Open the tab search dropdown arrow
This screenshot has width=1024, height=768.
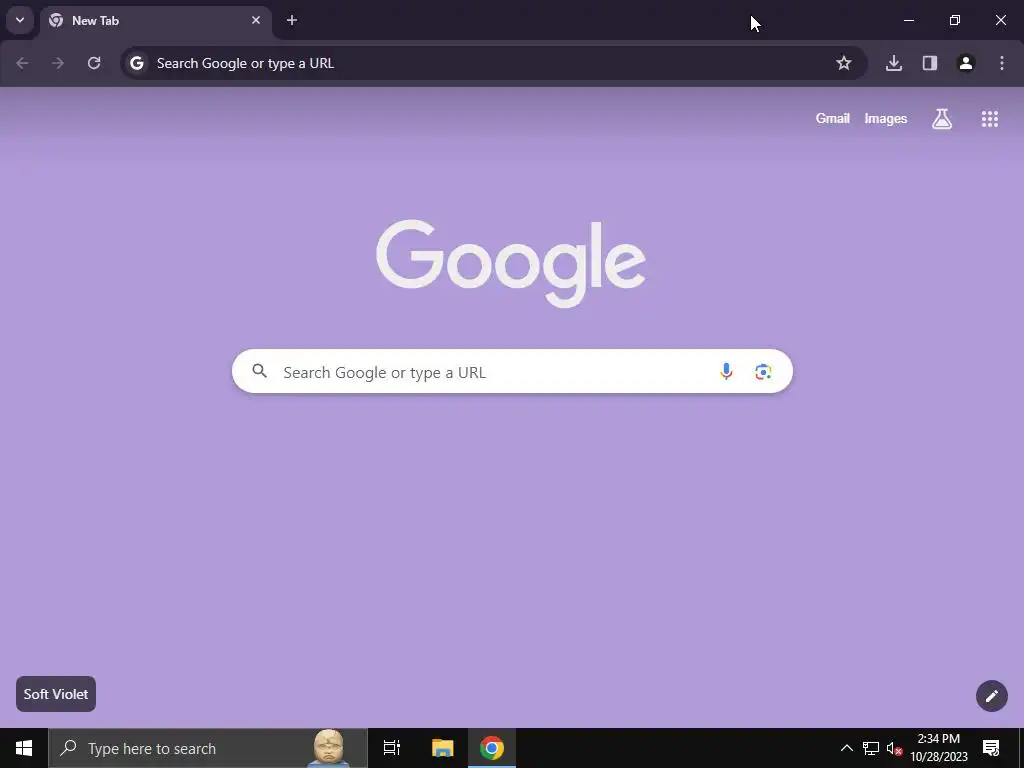point(20,20)
